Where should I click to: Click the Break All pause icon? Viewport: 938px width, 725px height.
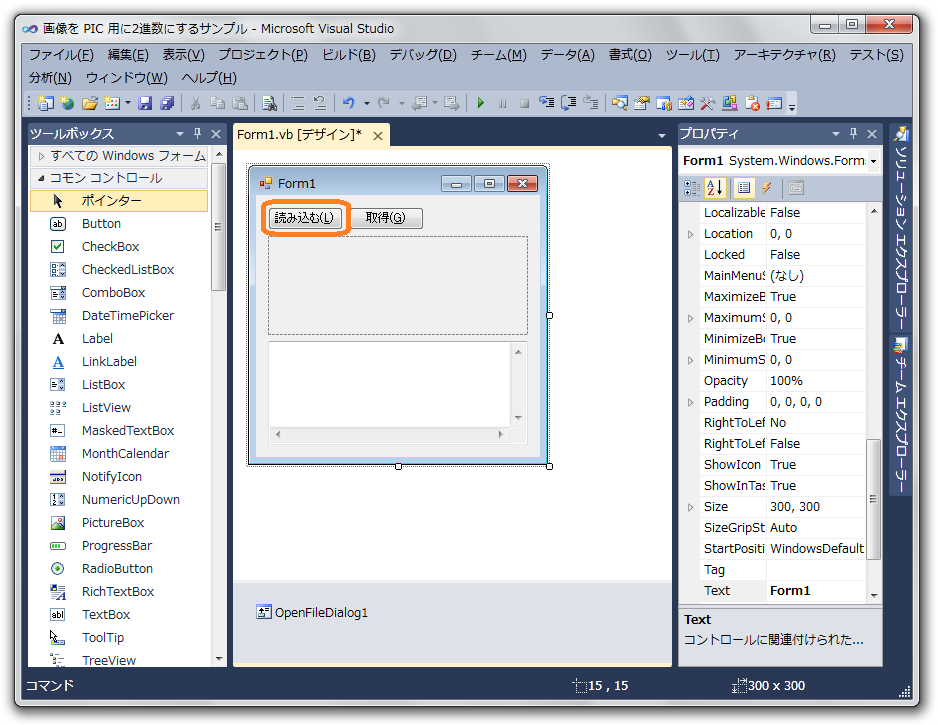[x=502, y=103]
